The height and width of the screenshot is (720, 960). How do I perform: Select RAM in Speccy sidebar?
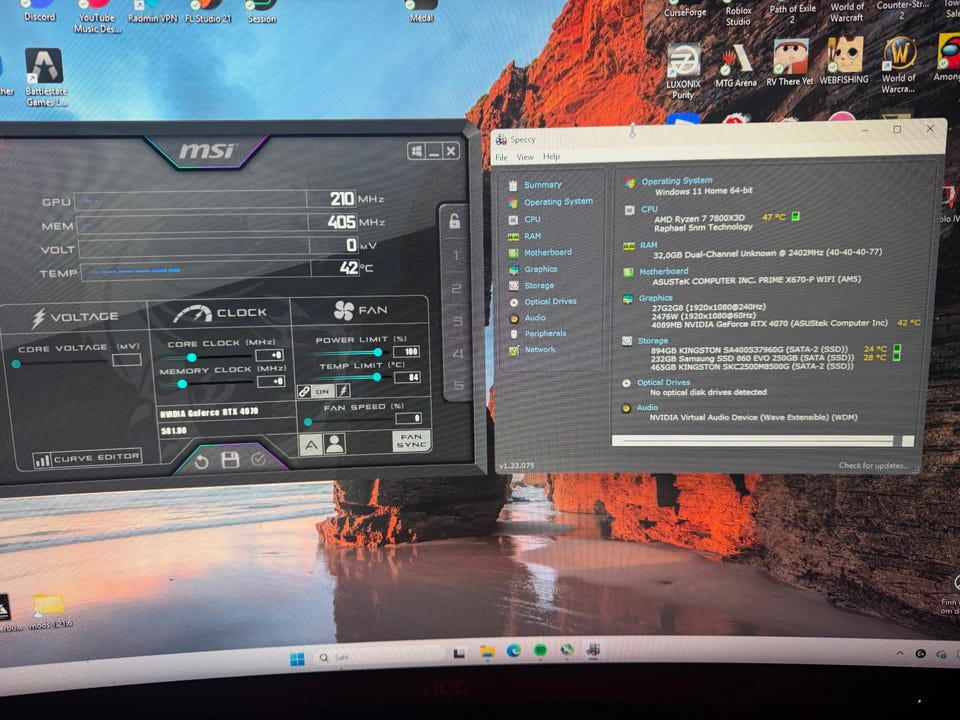533,236
